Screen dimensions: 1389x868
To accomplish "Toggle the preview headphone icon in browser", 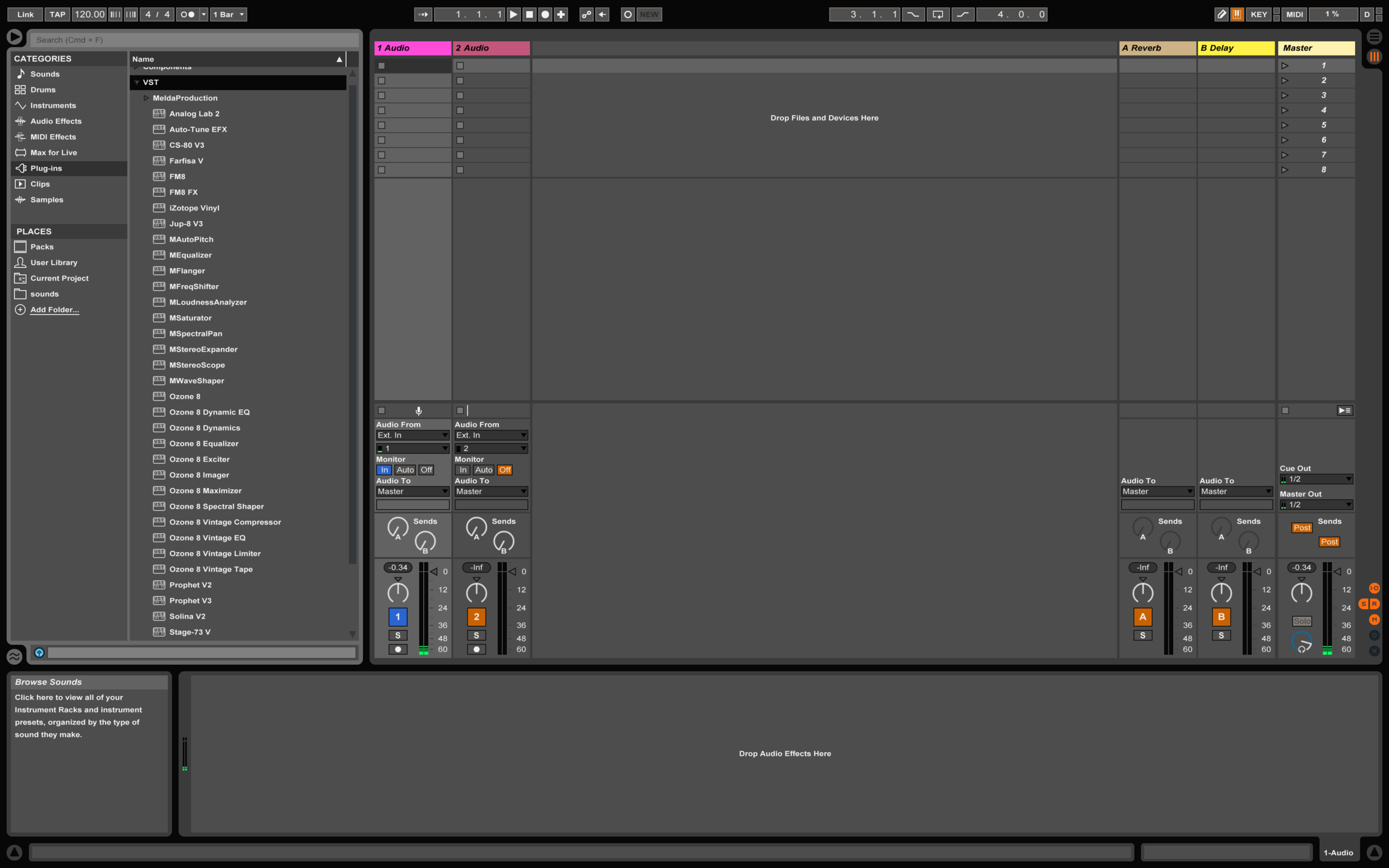I will click(39, 653).
